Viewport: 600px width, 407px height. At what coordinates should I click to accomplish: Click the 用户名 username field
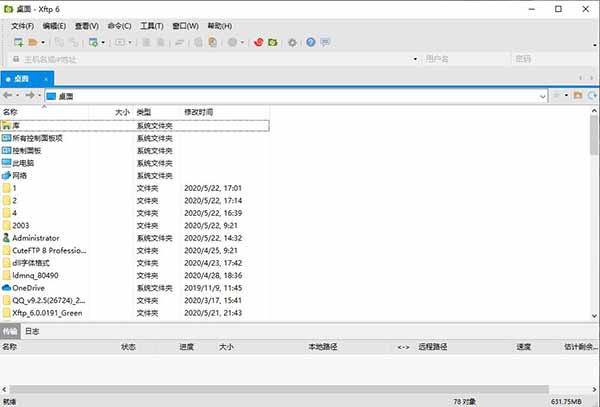pos(466,59)
